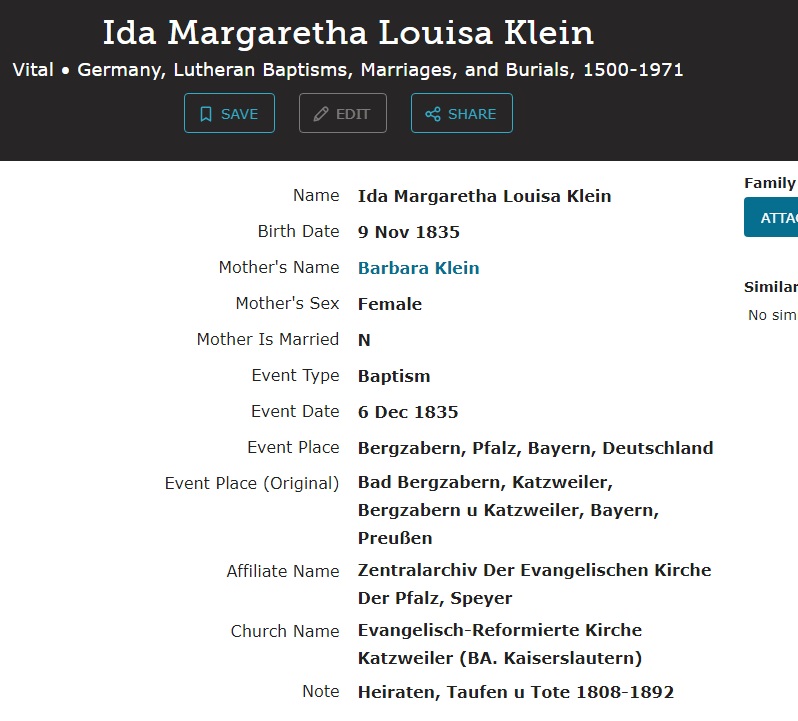Click the share icon on the Share button
The width and height of the screenshot is (798, 721).
click(x=433, y=114)
